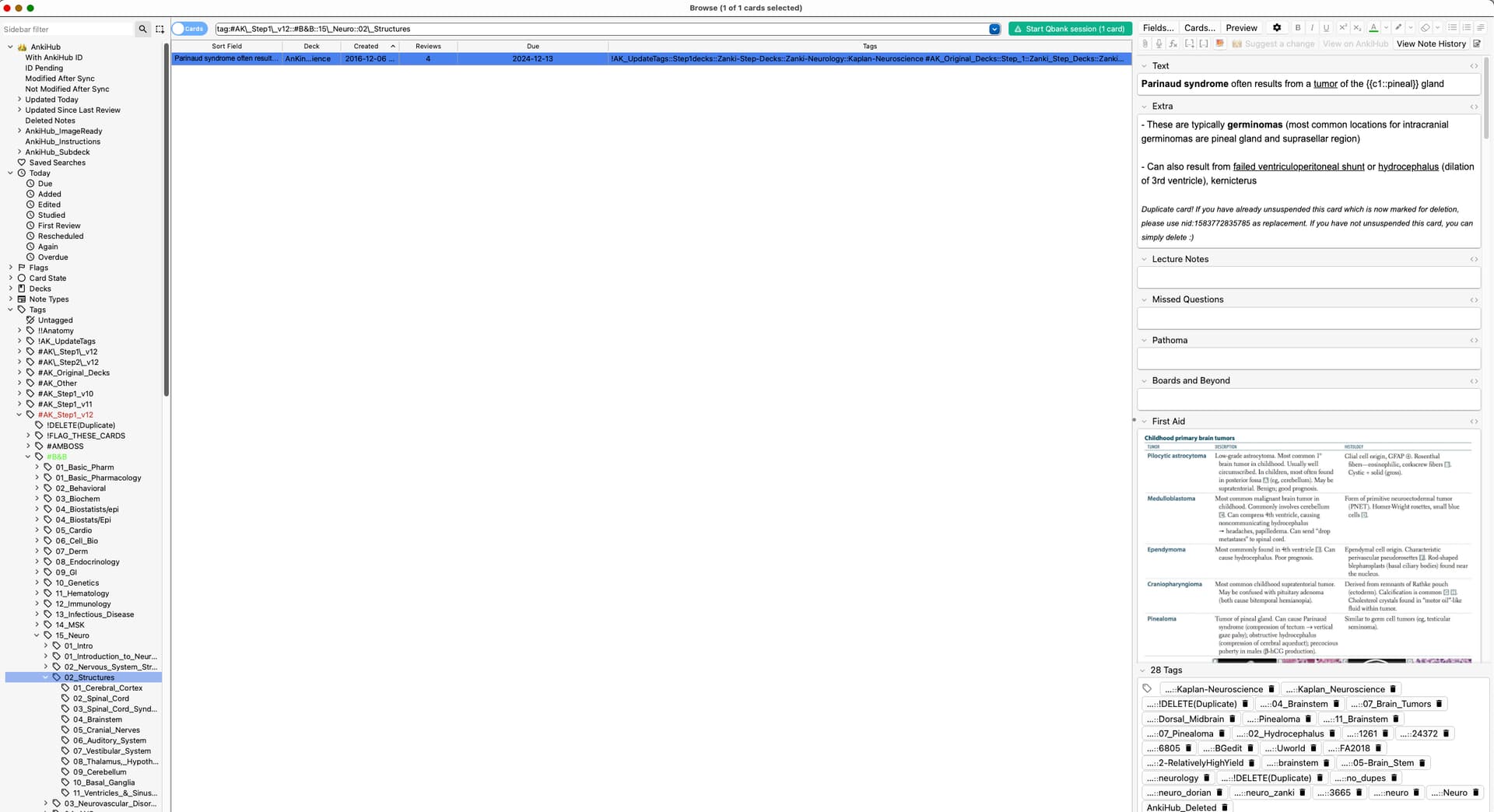Insert an unordered bullet list
Viewport: 1494px width, 812px height.
tap(1452, 28)
